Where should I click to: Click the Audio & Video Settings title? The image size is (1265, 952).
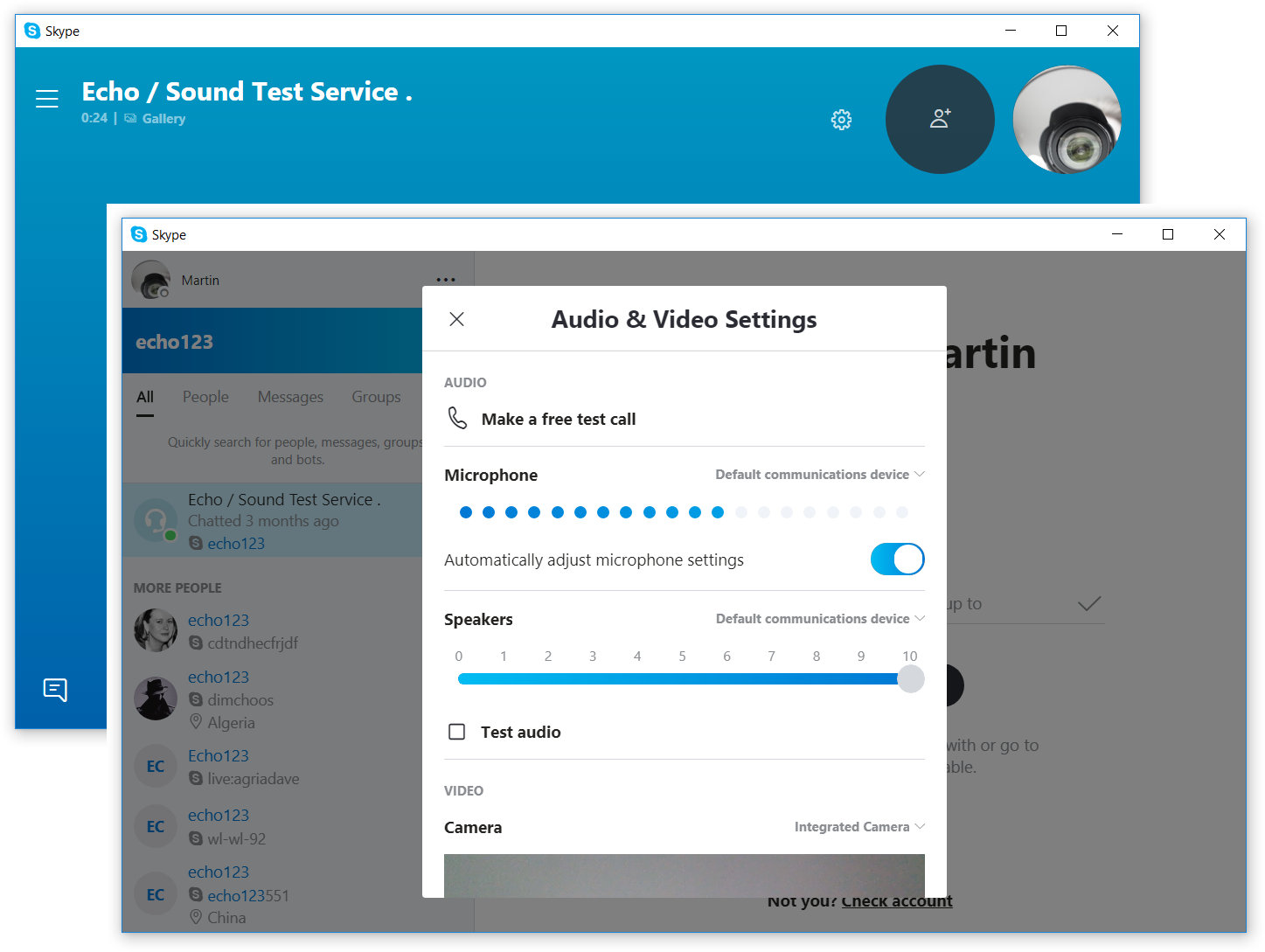[684, 320]
